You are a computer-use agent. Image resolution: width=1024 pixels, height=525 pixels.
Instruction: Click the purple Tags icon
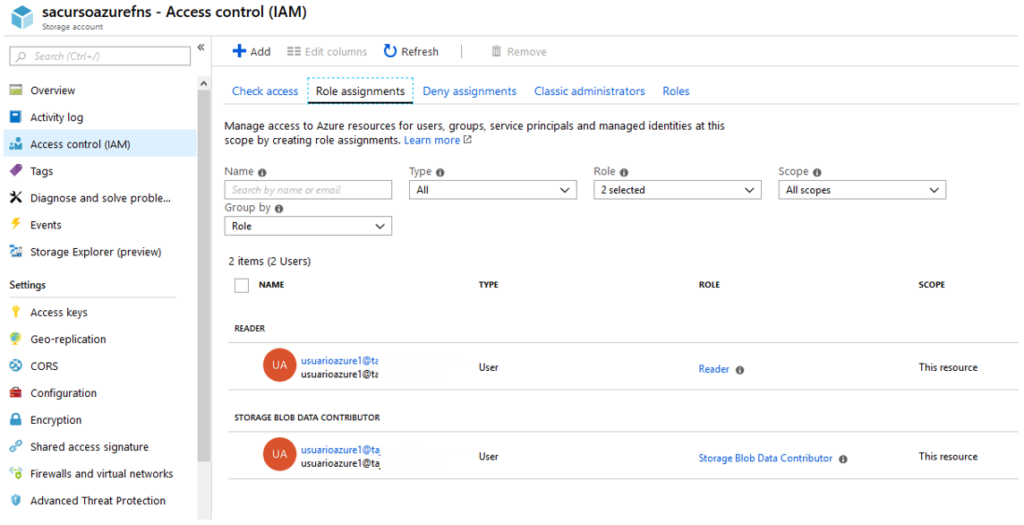pos(16,170)
